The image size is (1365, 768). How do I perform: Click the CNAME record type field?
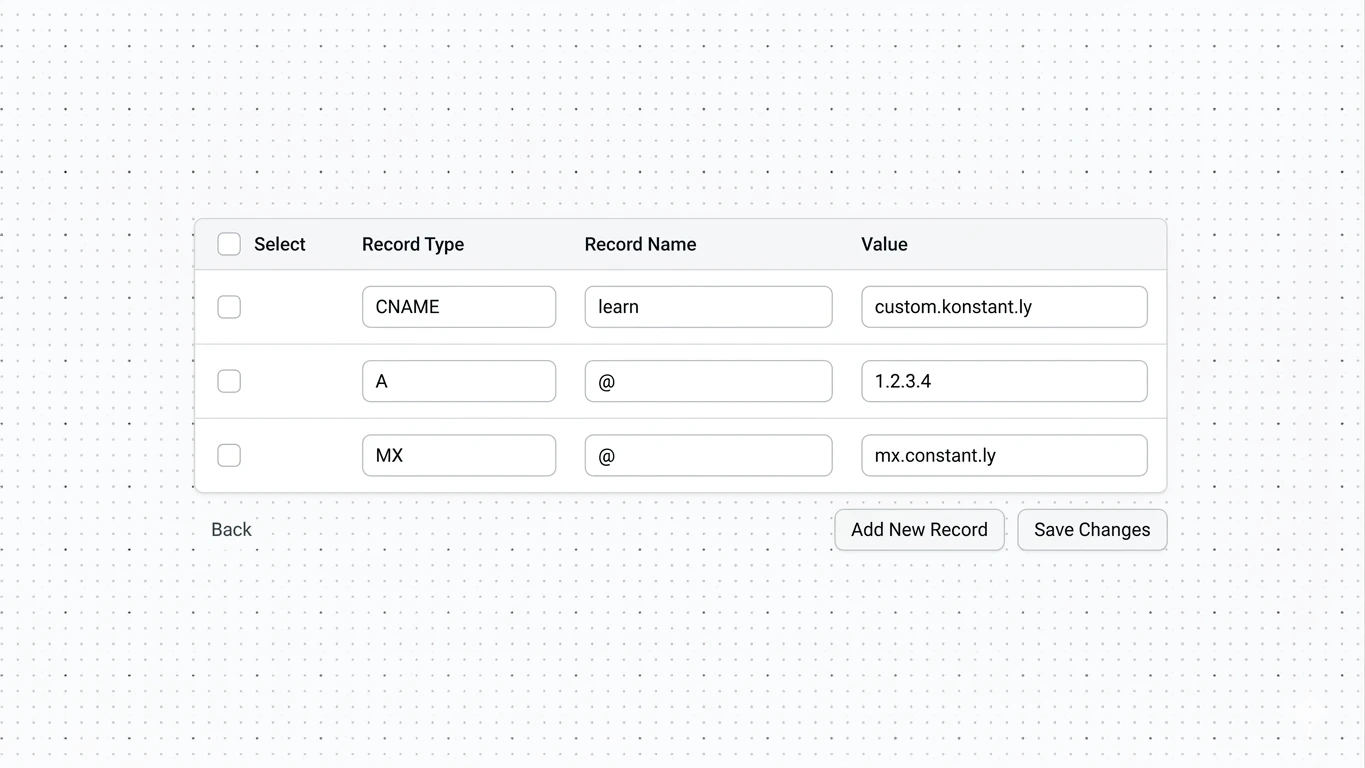tap(458, 307)
